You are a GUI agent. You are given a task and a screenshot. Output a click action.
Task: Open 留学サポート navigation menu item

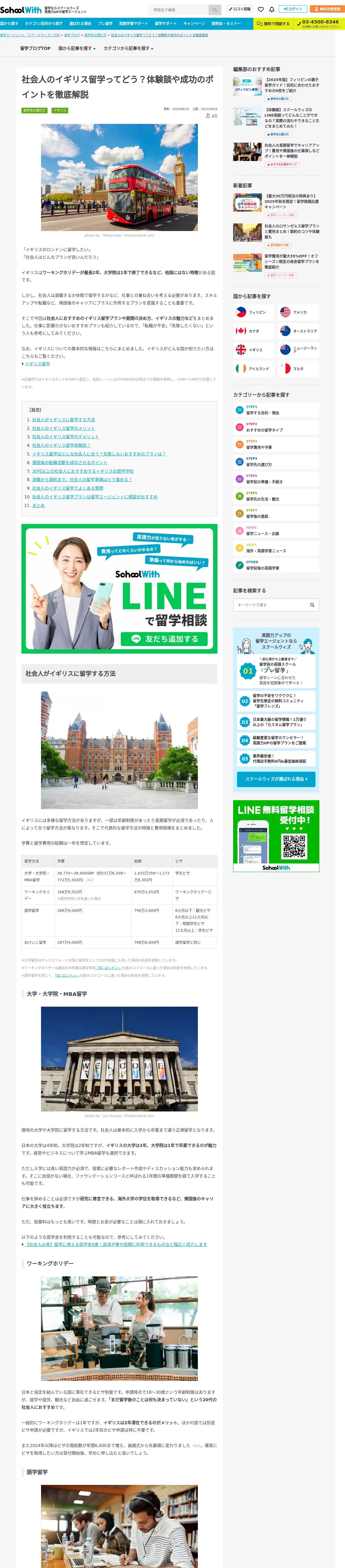point(165,24)
